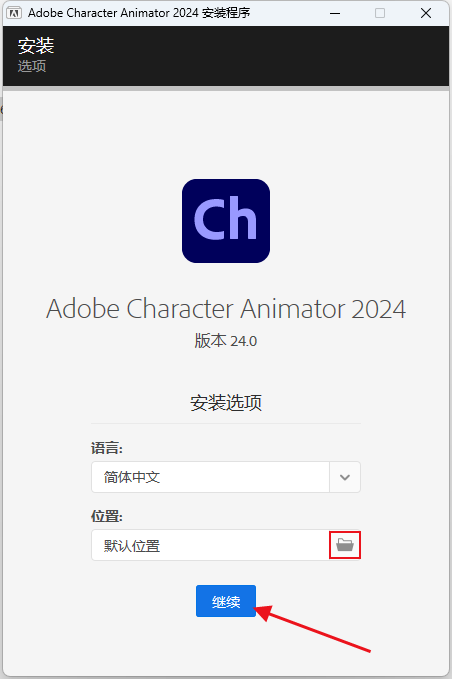The width and height of the screenshot is (452, 679).
Task: Click the Ch Character Animator logo
Action: tap(226, 221)
